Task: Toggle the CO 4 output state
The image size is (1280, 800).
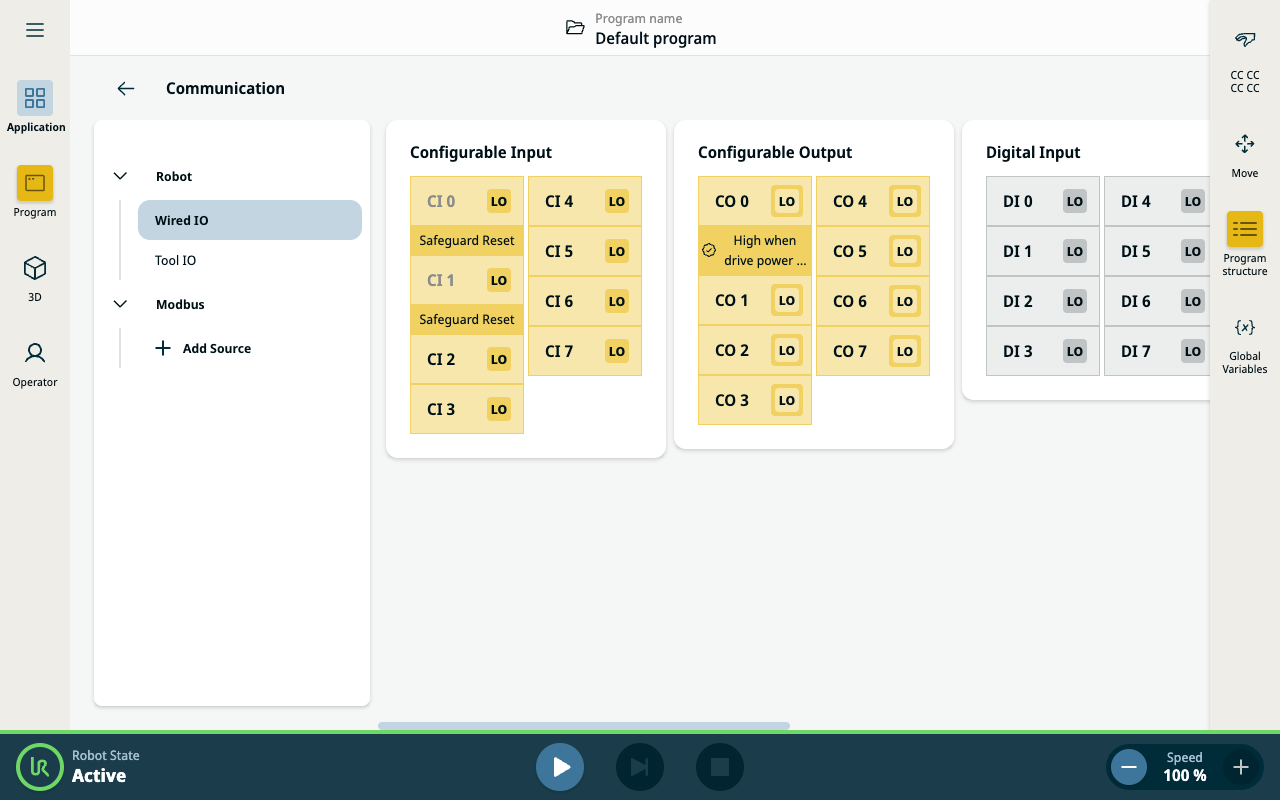Action: pos(904,201)
